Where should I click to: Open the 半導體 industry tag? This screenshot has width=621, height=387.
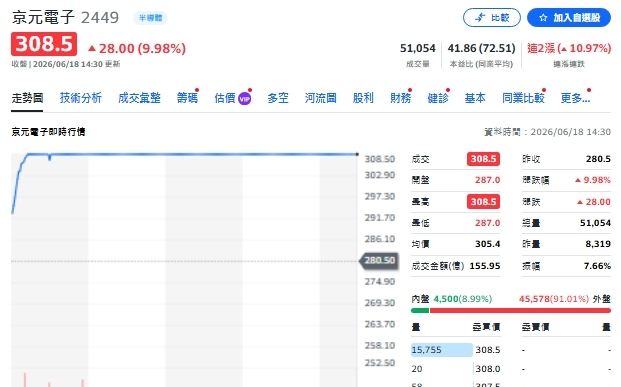click(150, 18)
